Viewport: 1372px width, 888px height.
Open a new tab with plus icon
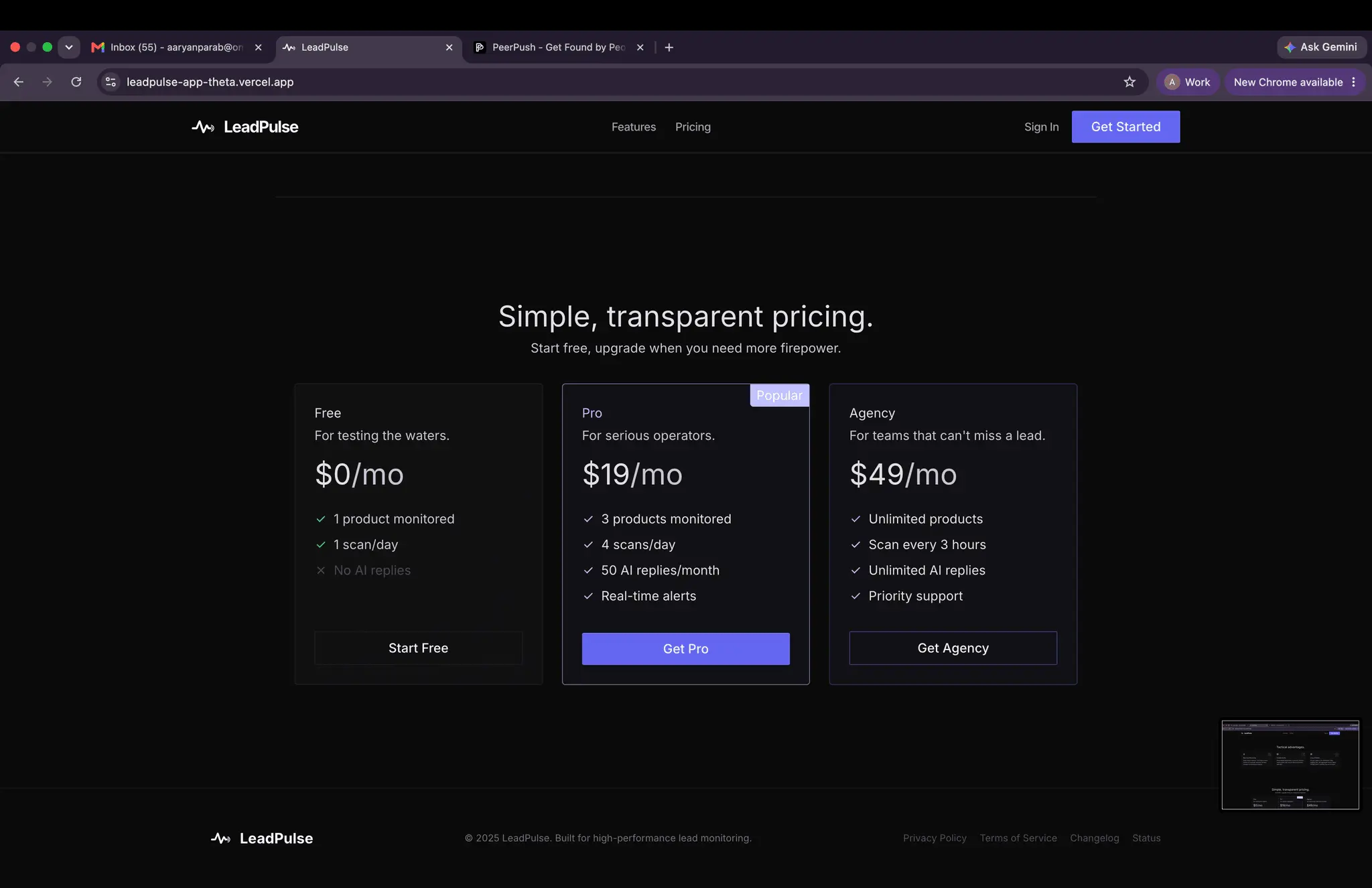click(669, 47)
